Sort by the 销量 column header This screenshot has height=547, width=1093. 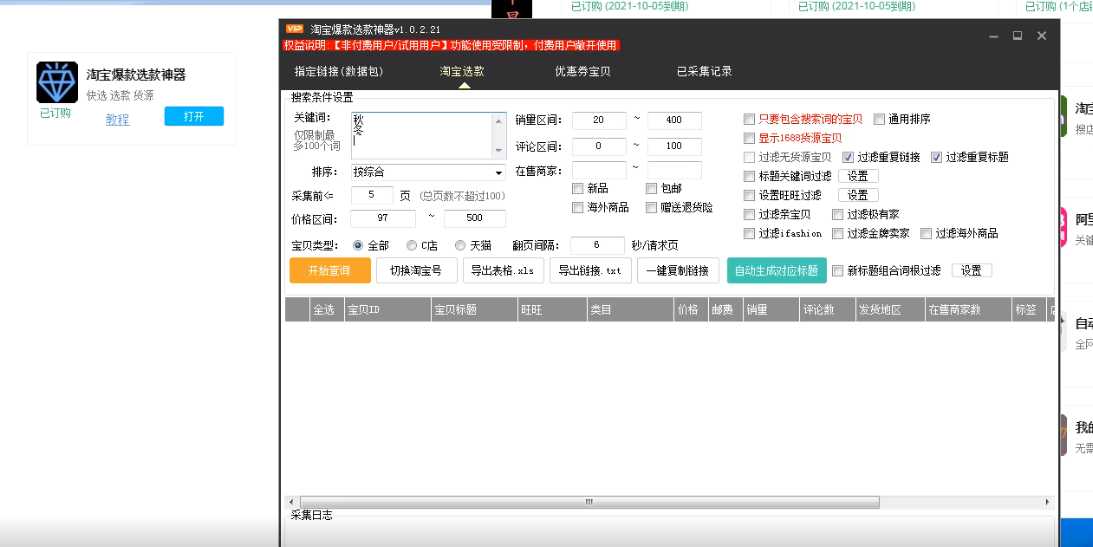click(770, 309)
